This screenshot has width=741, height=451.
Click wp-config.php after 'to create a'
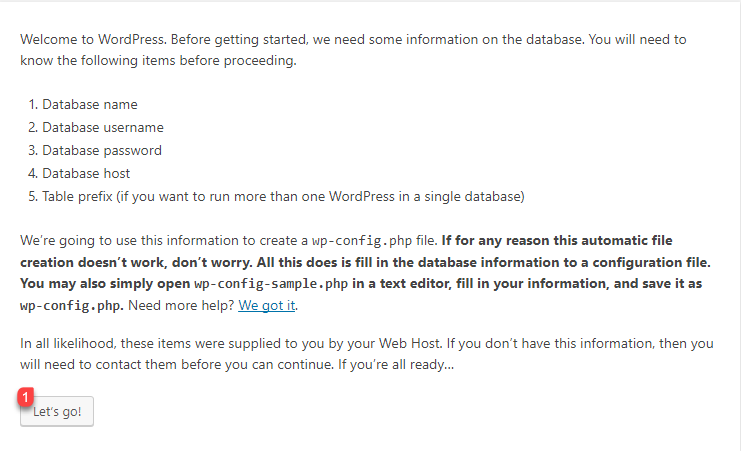pyautogui.click(x=362, y=241)
